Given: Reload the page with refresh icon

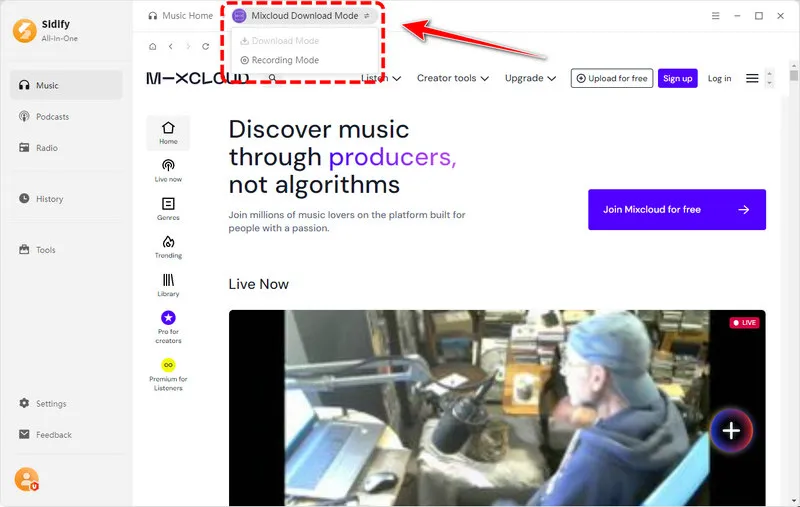Looking at the screenshot, I should (x=206, y=46).
